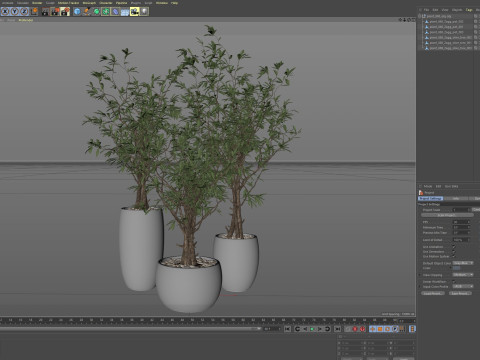Image resolution: width=480 pixels, height=360 pixels.
Task: Click the record active objects button
Action: pyautogui.click(x=355, y=329)
